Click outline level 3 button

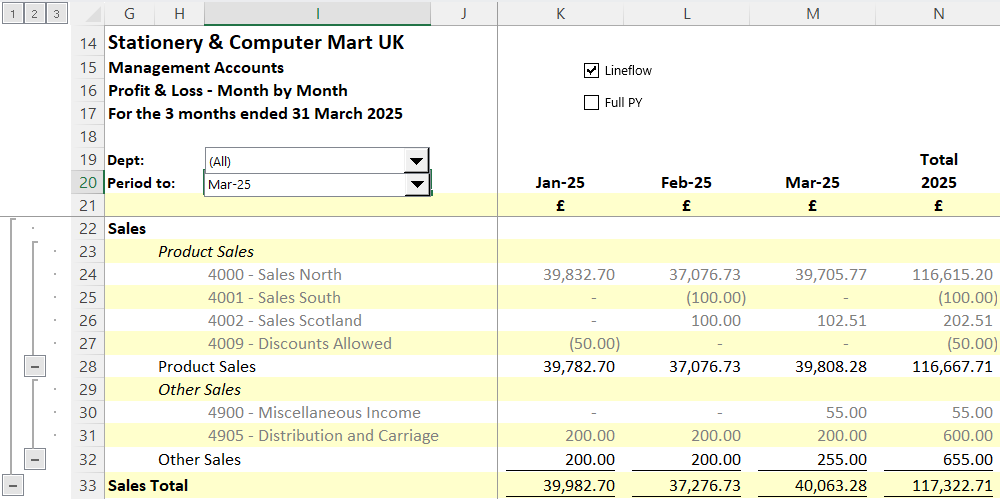56,13
